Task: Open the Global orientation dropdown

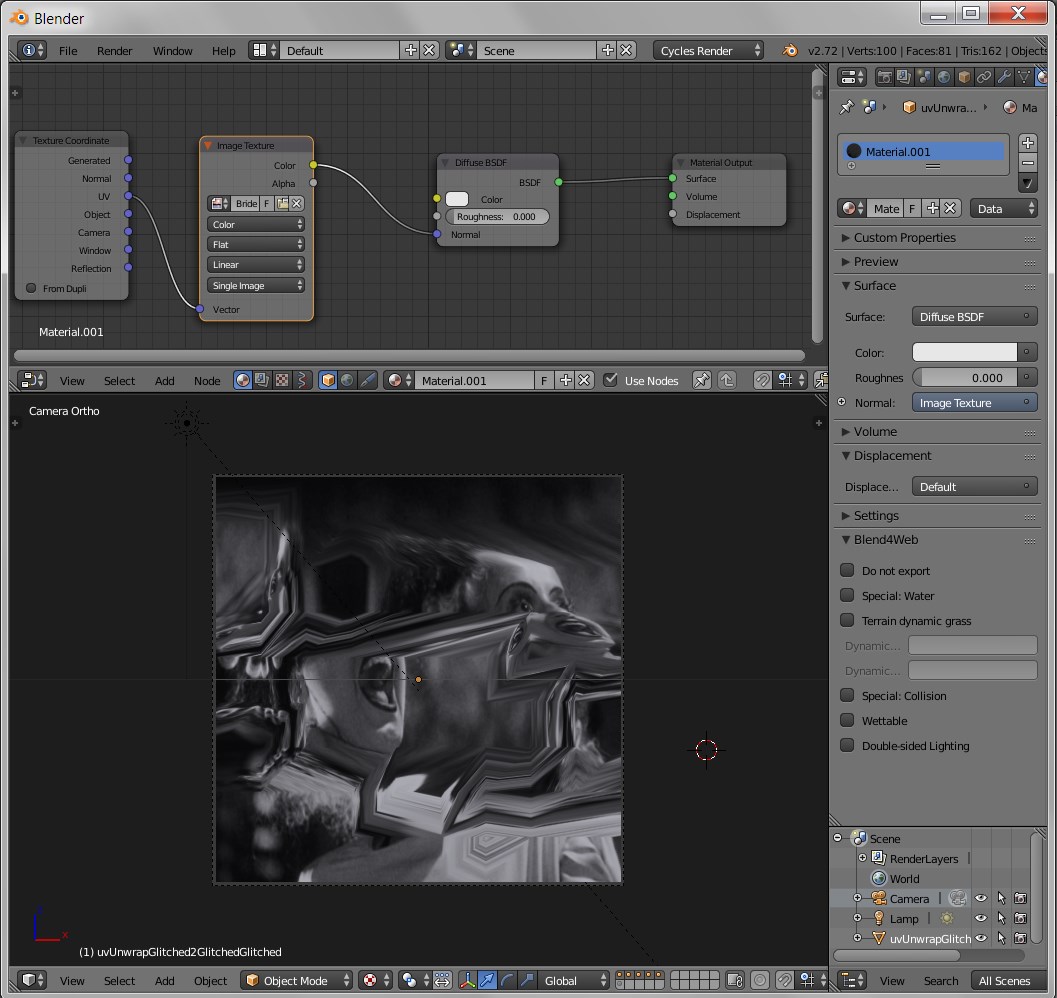Action: (x=575, y=980)
